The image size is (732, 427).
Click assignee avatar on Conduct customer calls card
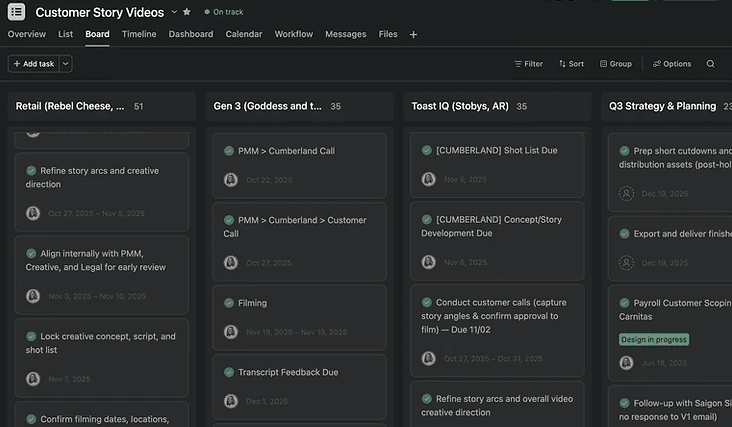429,358
